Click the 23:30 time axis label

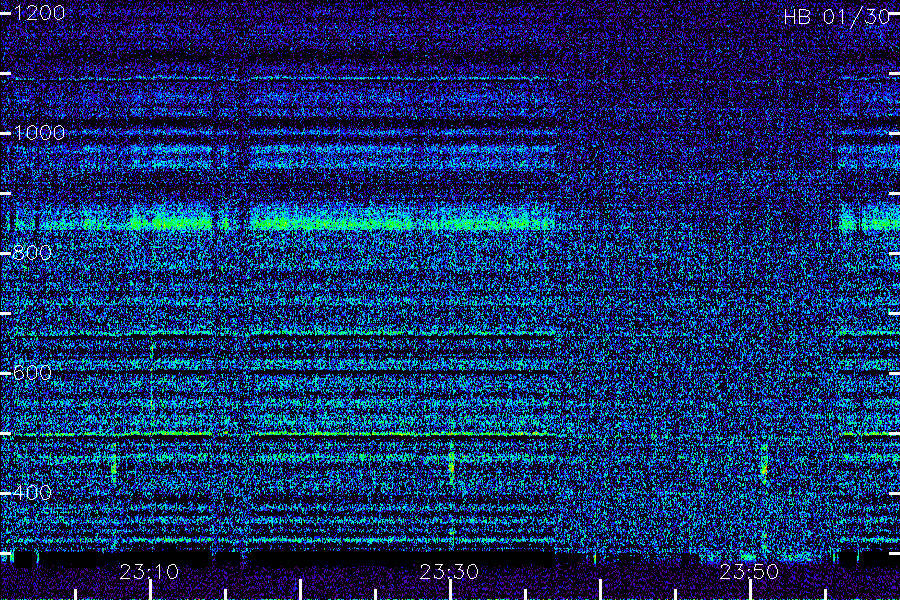tap(449, 572)
